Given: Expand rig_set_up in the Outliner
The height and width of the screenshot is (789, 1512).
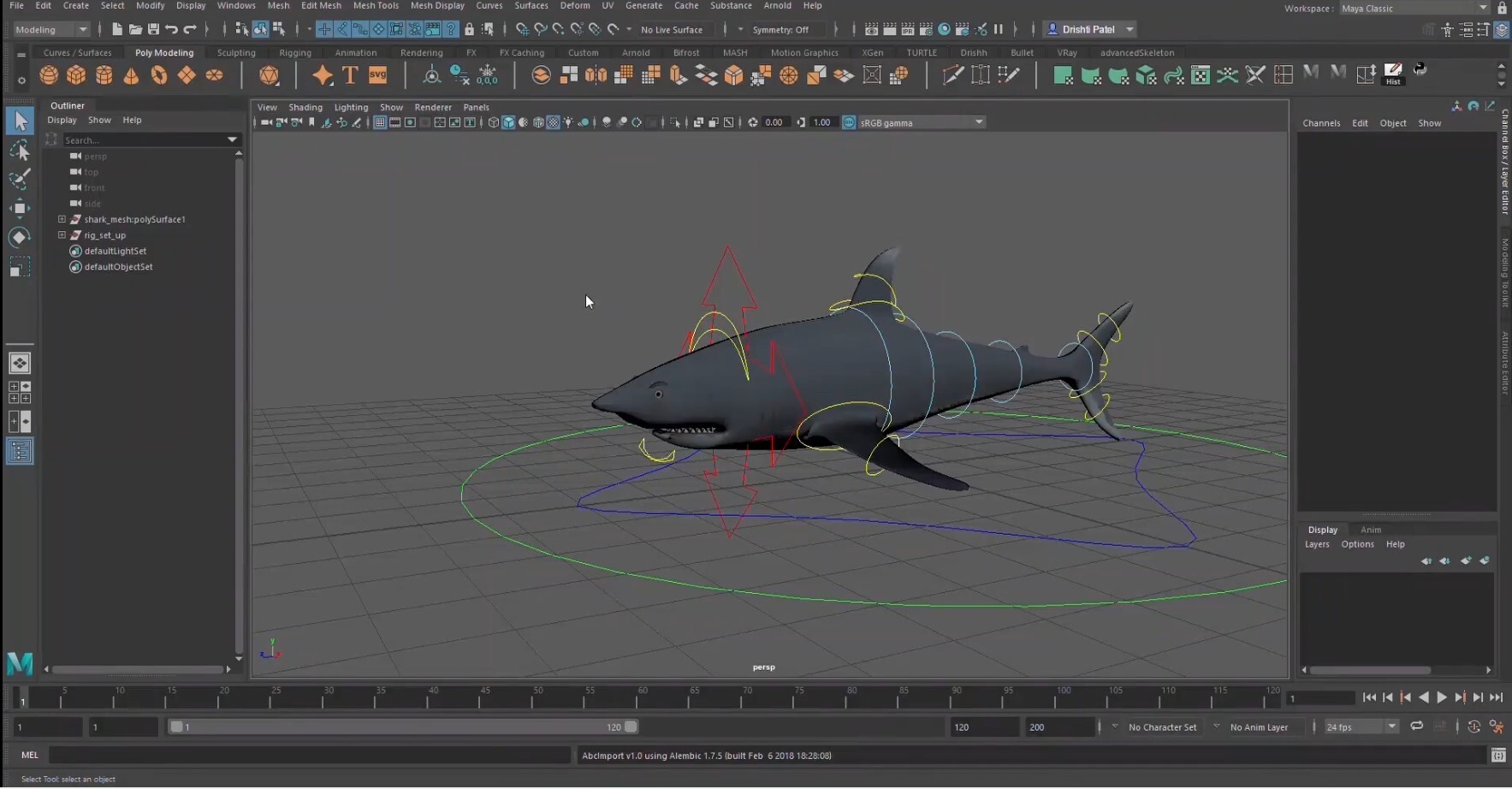Looking at the screenshot, I should click(x=61, y=234).
